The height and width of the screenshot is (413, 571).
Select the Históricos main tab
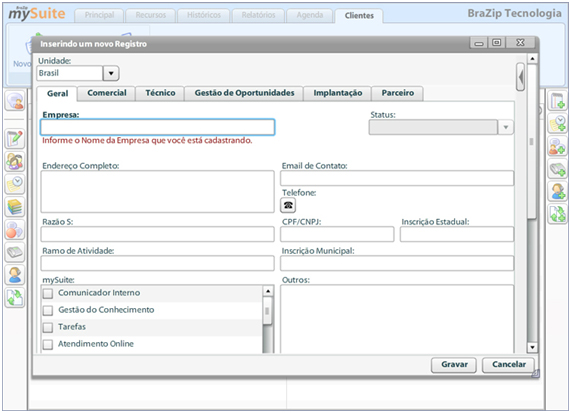tap(204, 15)
